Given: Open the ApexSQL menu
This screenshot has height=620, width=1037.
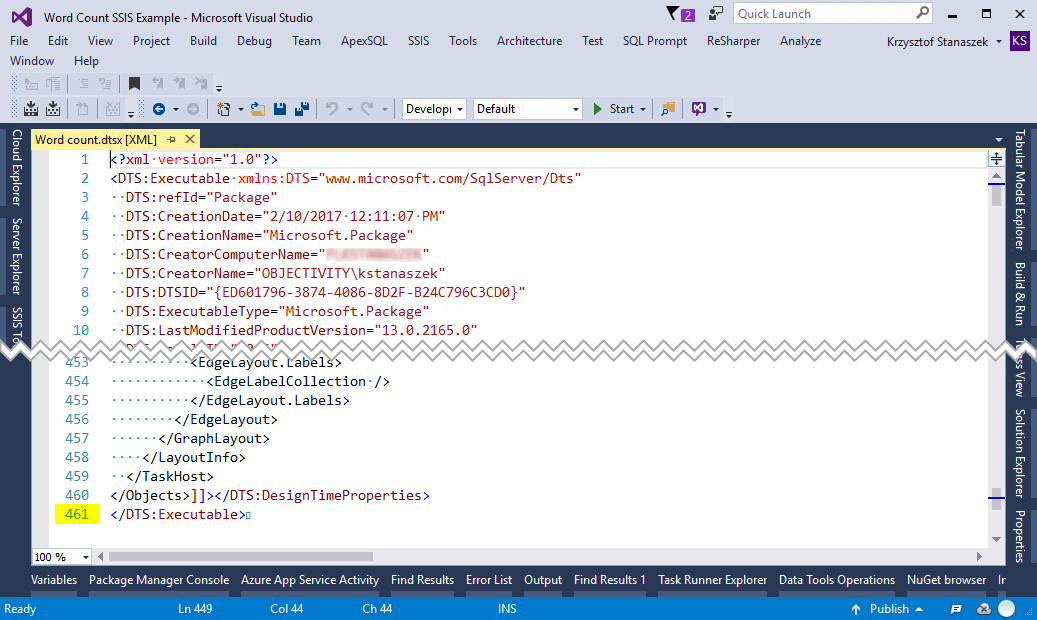Looking at the screenshot, I should [364, 41].
